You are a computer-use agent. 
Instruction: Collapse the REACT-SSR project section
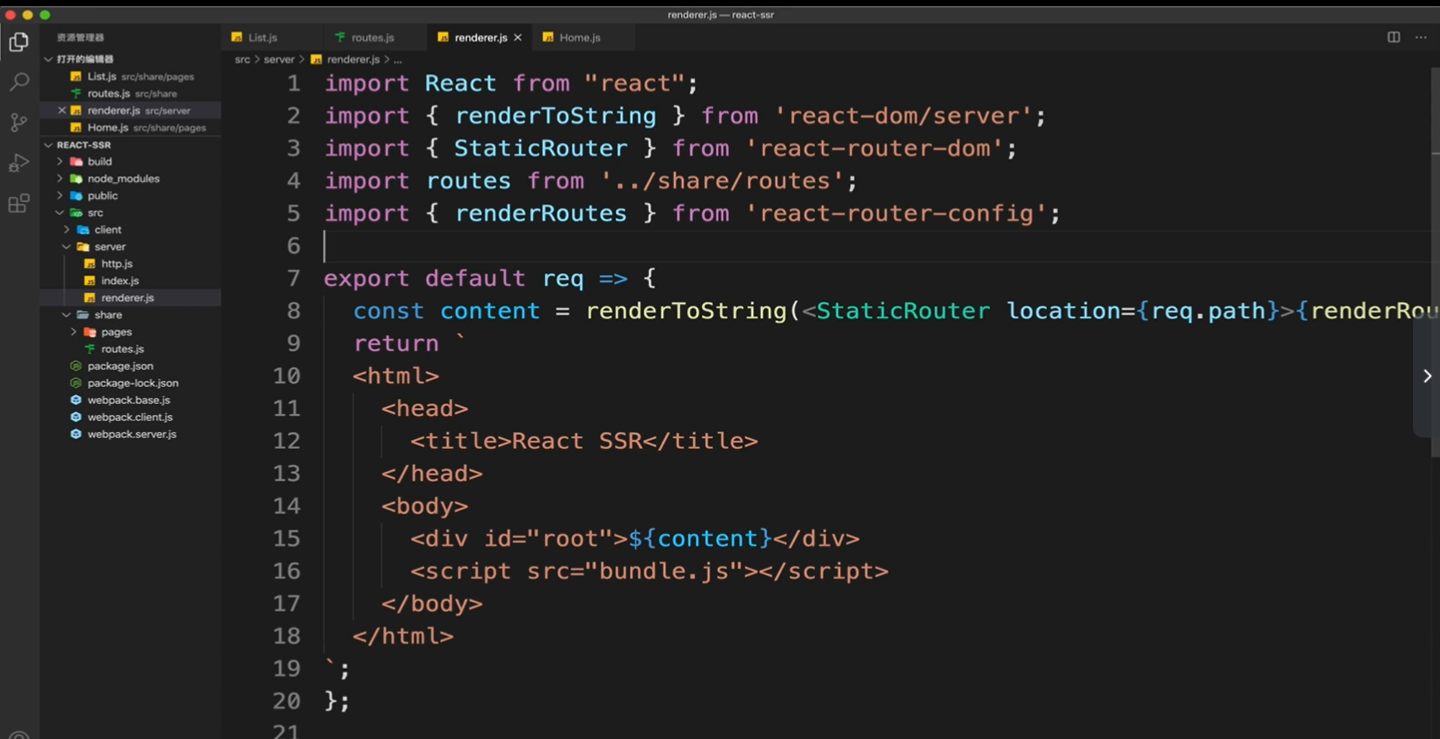pyautogui.click(x=48, y=145)
